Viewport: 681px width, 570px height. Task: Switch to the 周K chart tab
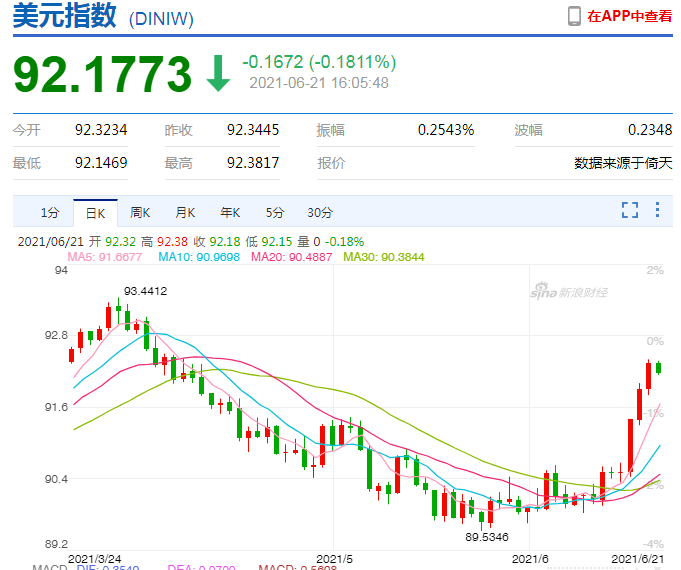click(140, 212)
